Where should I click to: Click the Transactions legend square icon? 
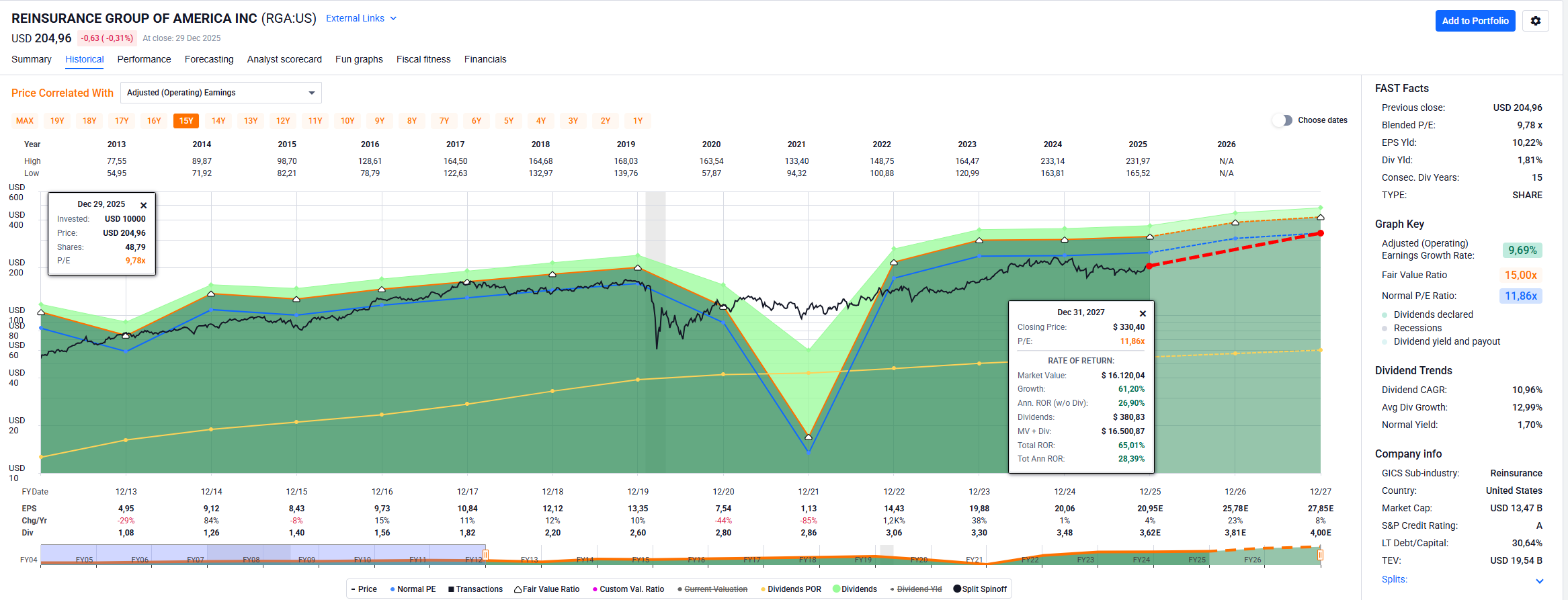[x=452, y=589]
